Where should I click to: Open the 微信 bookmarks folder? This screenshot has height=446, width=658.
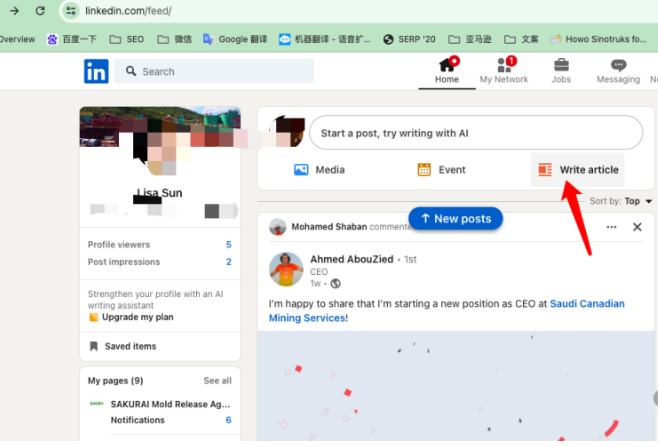(175, 39)
